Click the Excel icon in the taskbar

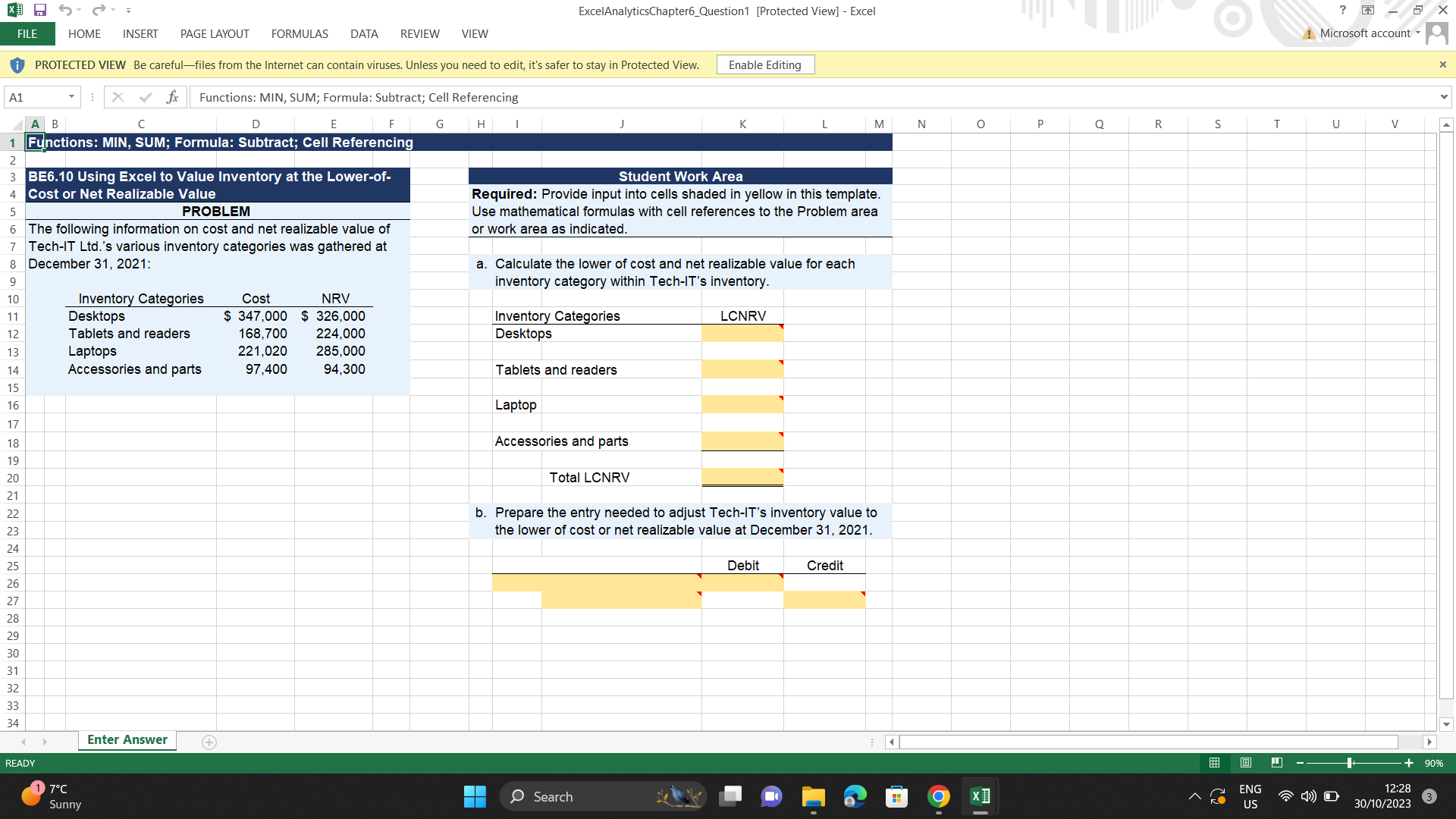click(x=980, y=796)
